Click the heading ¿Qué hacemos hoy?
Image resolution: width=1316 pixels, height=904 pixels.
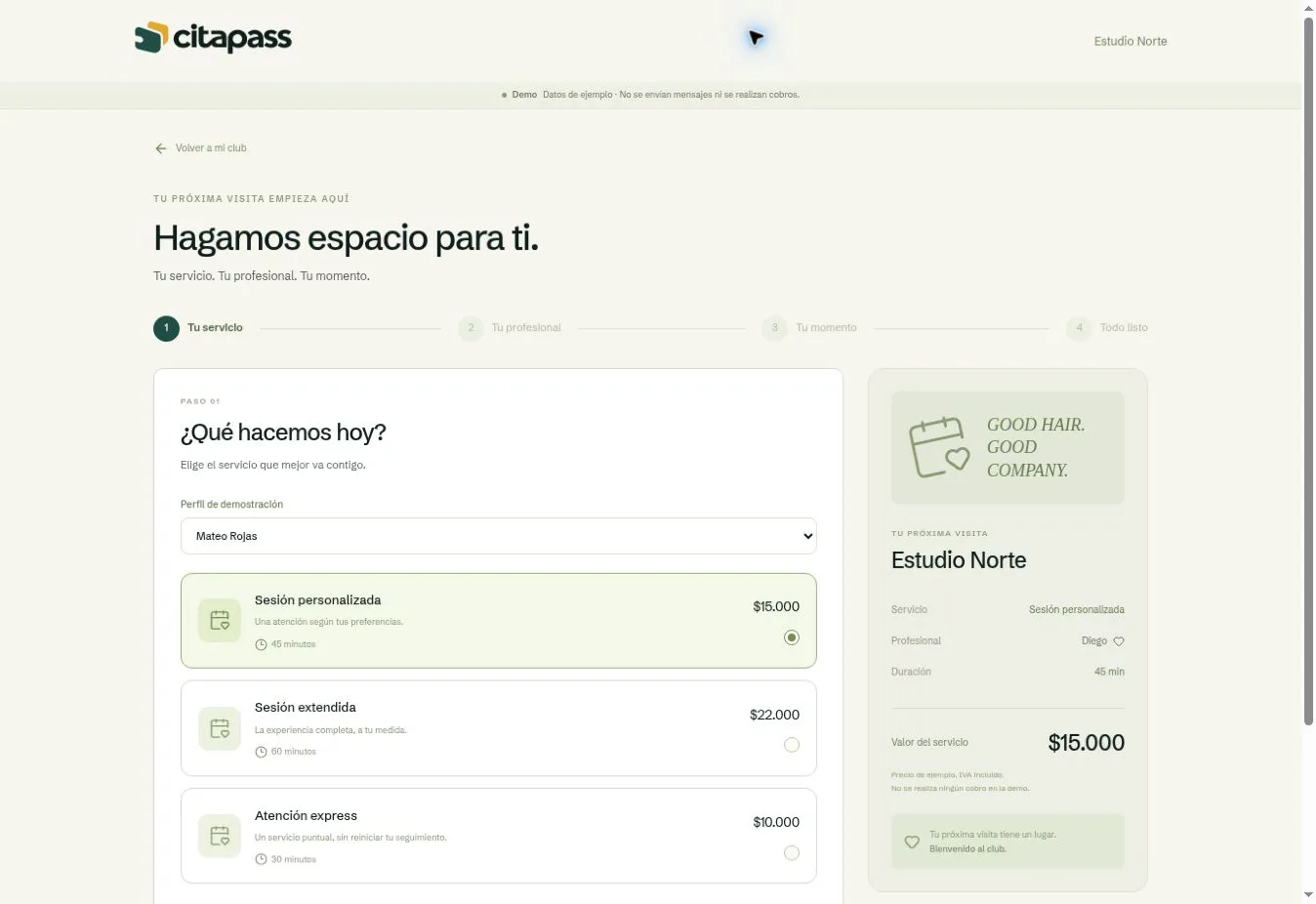coord(283,432)
